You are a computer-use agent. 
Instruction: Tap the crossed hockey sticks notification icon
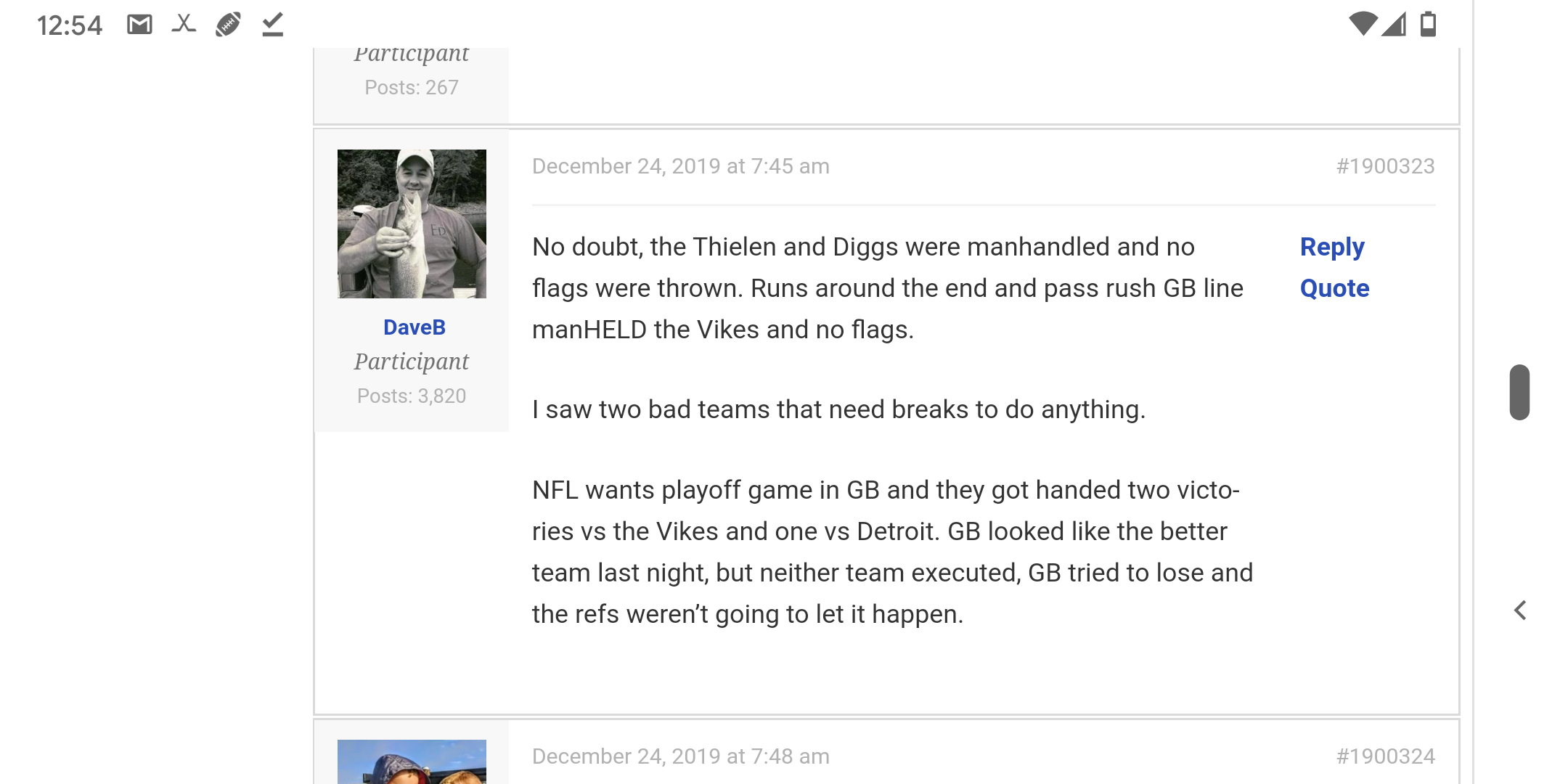pos(184,25)
